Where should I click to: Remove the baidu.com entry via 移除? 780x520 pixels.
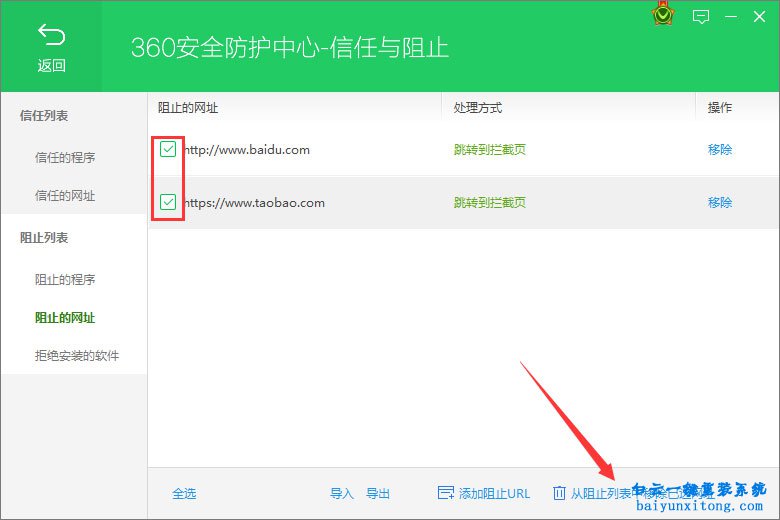tap(720, 150)
